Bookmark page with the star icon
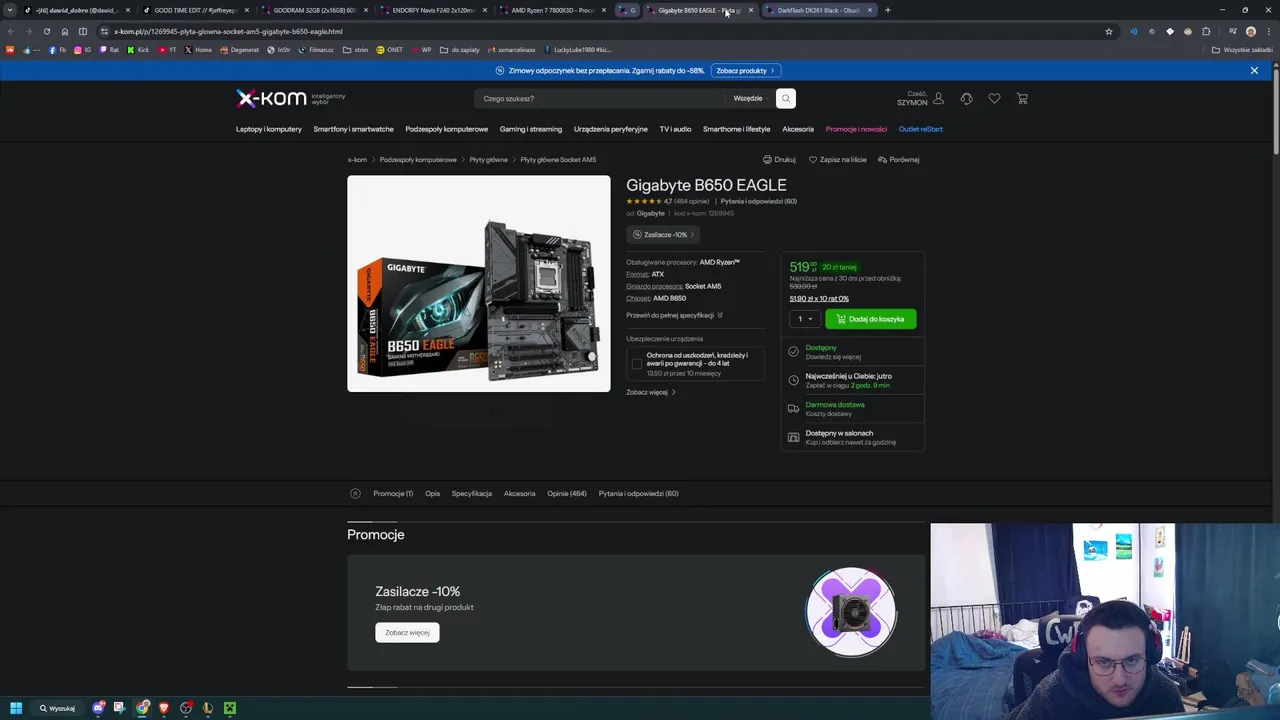 coord(1109,31)
